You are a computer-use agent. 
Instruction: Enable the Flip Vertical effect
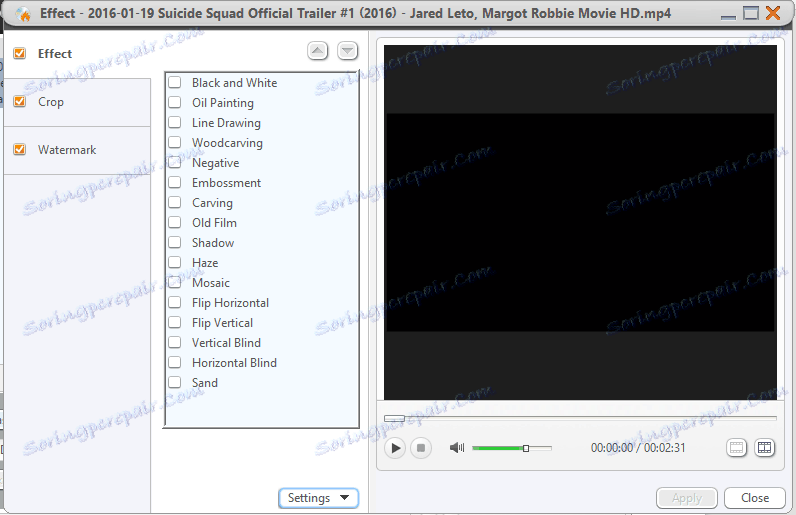pos(175,323)
